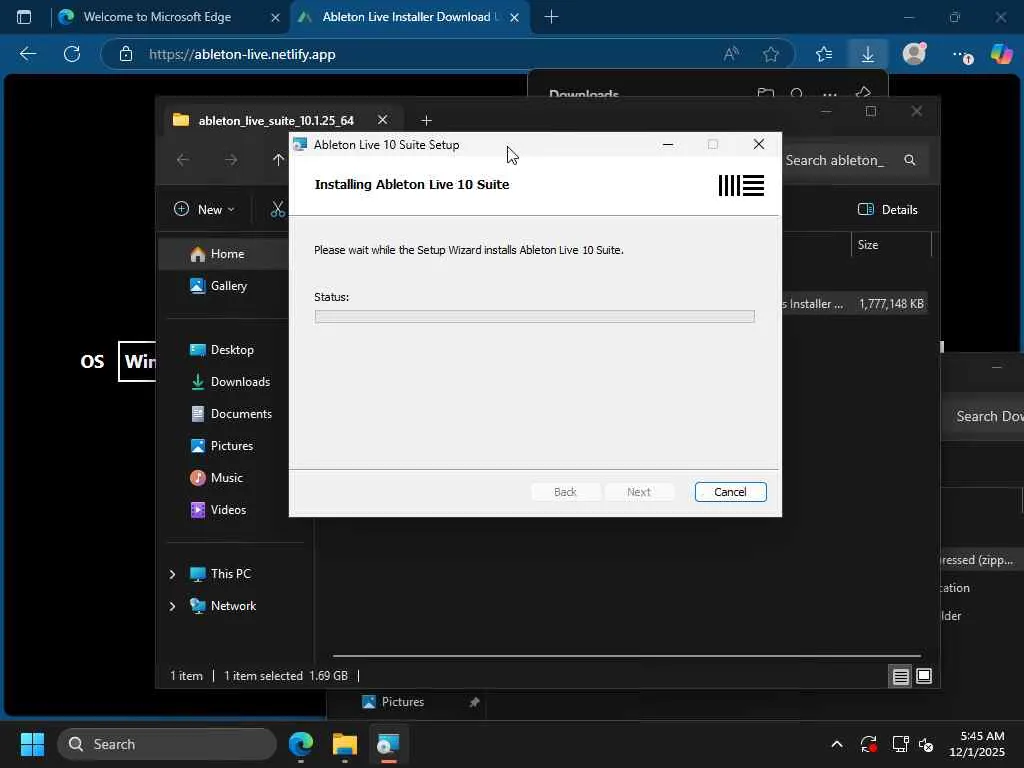Click the muted volume tray icon

[x=926, y=744]
